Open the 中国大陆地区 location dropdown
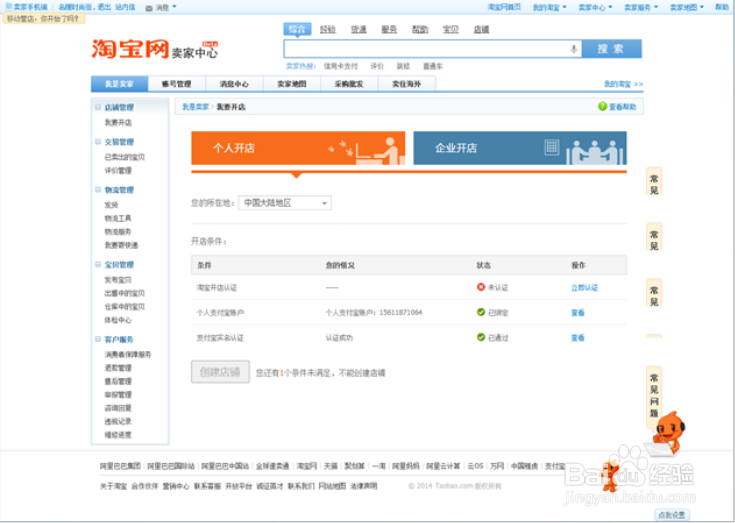The height and width of the screenshot is (523, 735). (285, 203)
